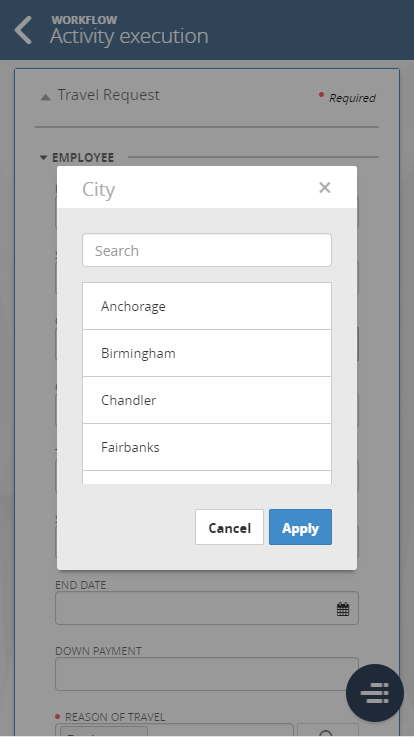Apply the selected city
The height and width of the screenshot is (737, 414).
click(x=300, y=527)
